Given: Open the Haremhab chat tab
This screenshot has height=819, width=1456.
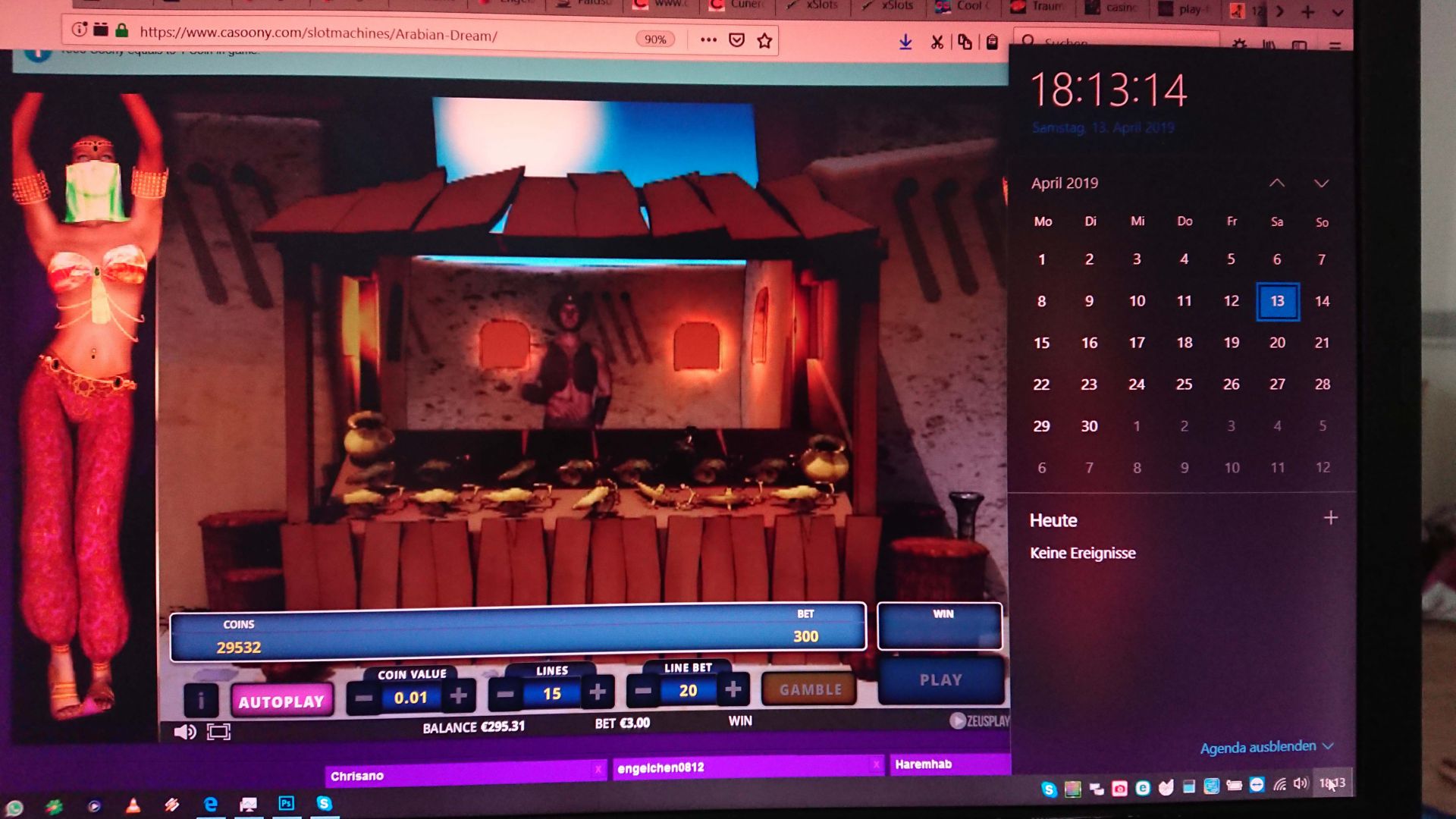Looking at the screenshot, I should pos(950,764).
